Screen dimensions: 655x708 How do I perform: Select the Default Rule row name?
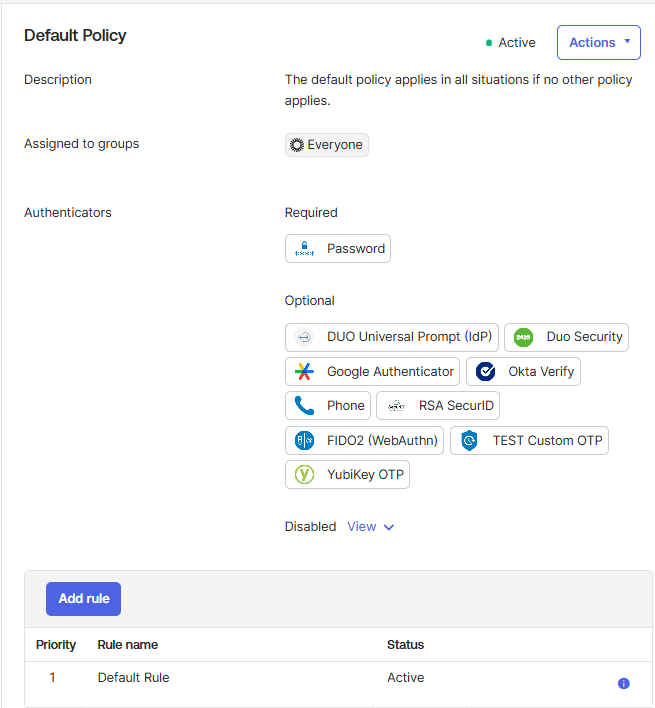[x=133, y=678]
